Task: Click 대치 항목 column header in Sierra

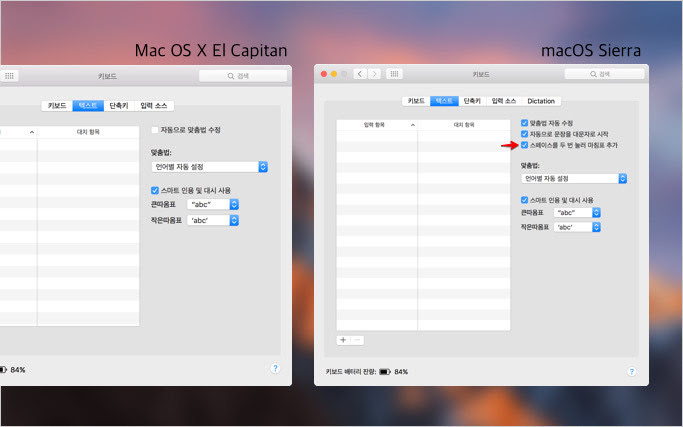Action: click(x=464, y=125)
